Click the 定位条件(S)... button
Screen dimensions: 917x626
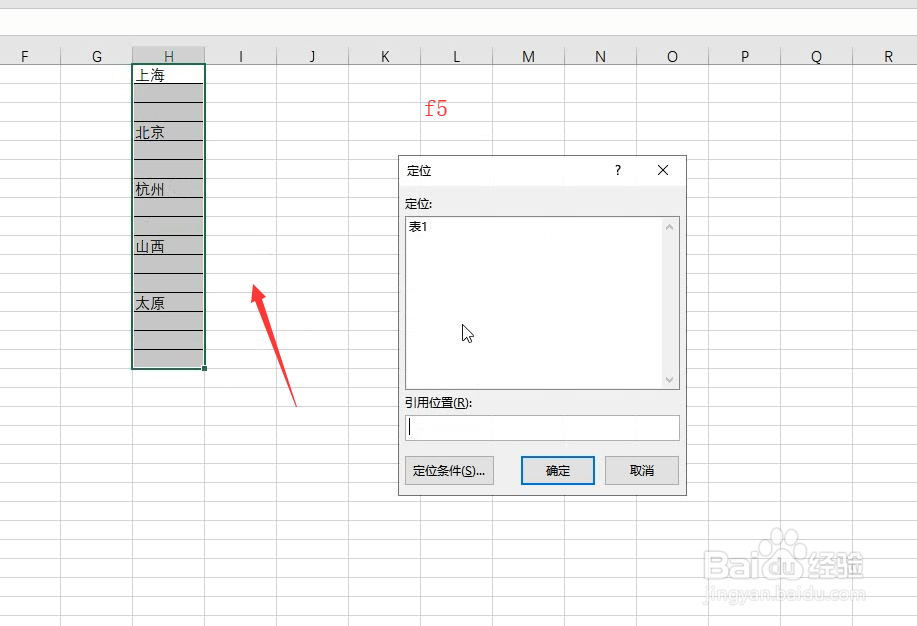[449, 470]
